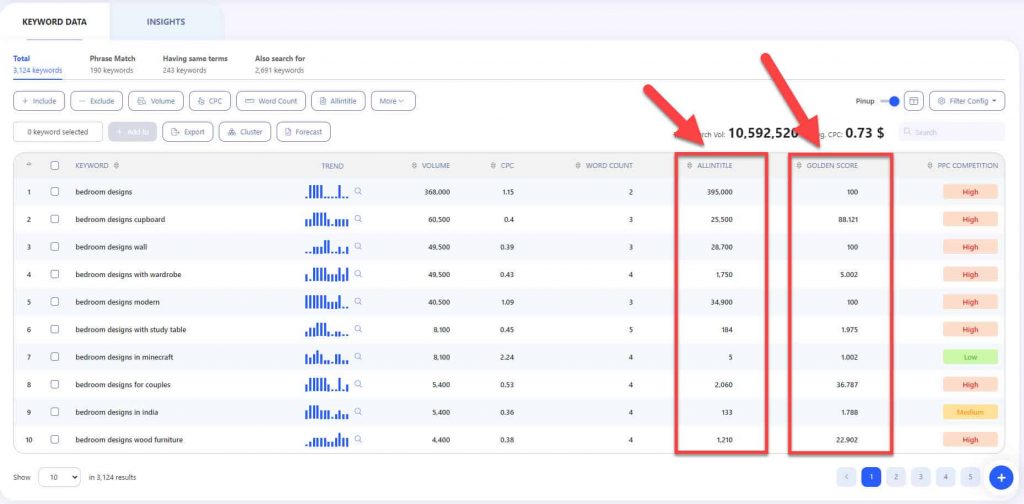This screenshot has width=1024, height=504.
Task: Check the box for bedroom designs with wardrobe
Action: 55,274
